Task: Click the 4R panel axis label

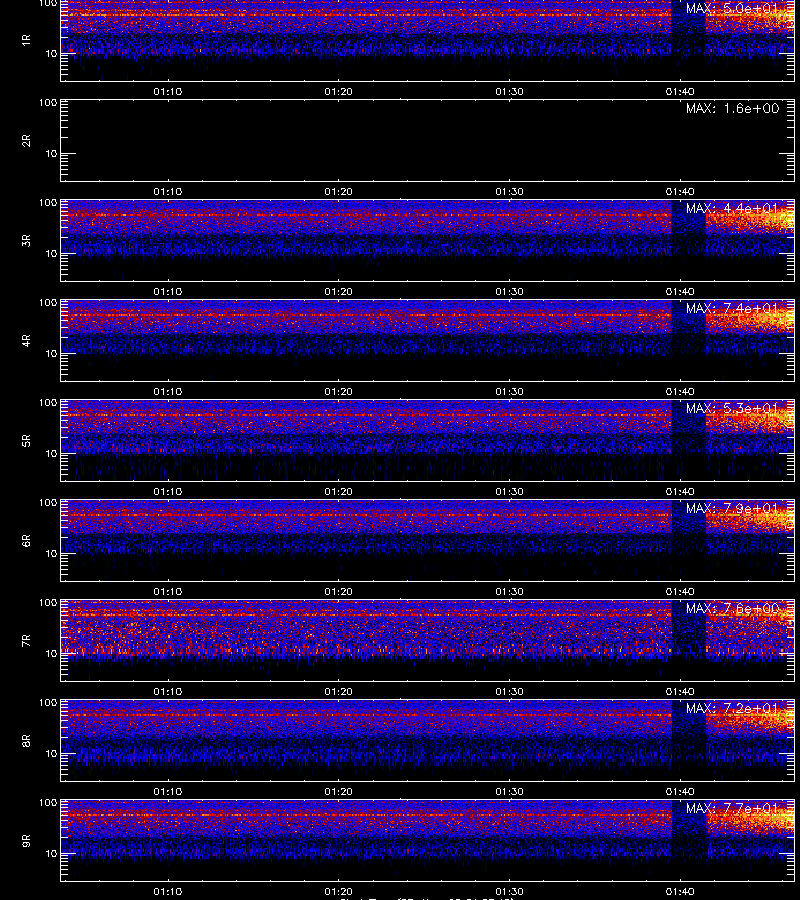Action: (26, 340)
